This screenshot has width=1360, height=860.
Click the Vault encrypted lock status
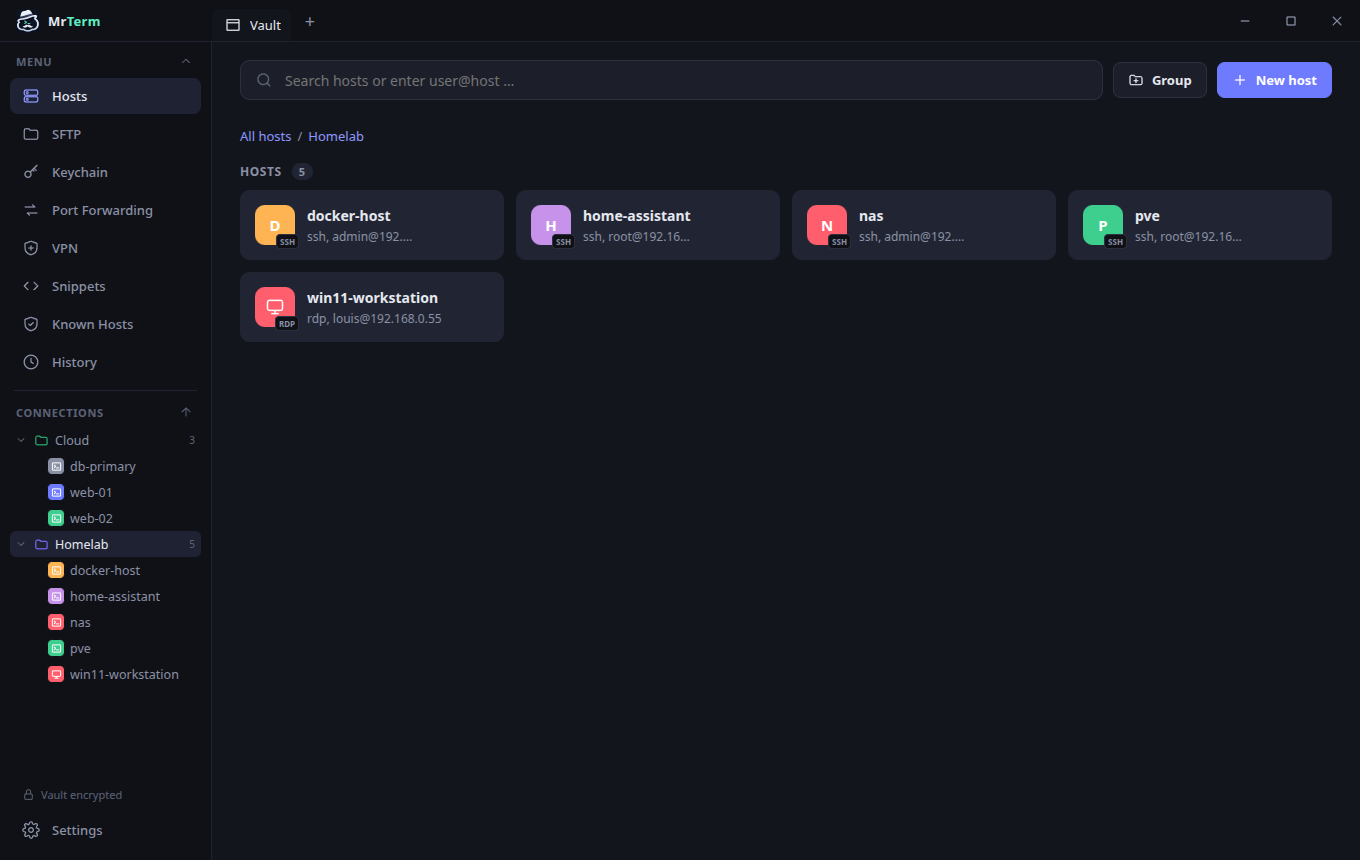[72, 795]
